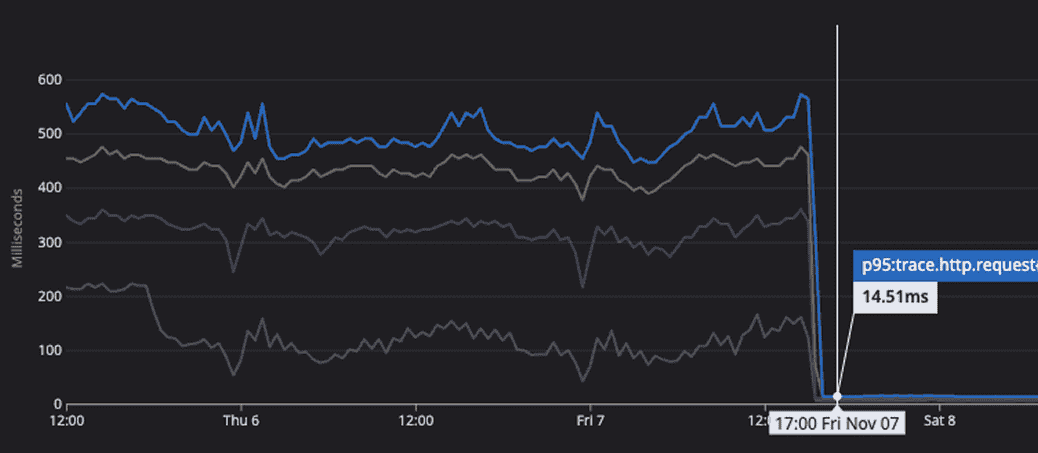
Task: Click the 300 y-axis tick label
Action: [51, 243]
